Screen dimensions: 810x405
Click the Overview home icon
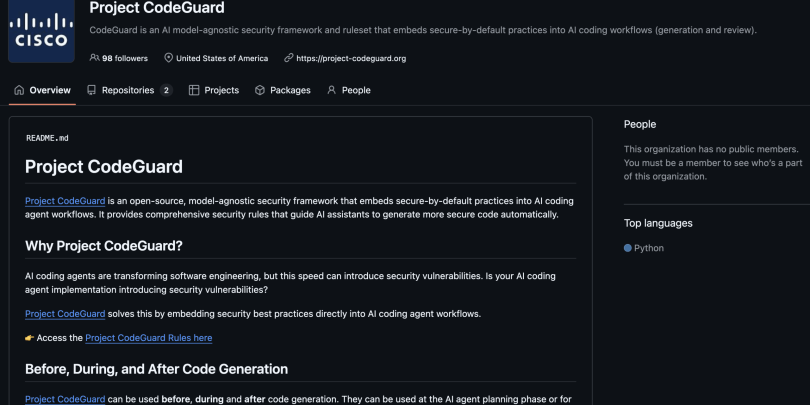coord(19,90)
